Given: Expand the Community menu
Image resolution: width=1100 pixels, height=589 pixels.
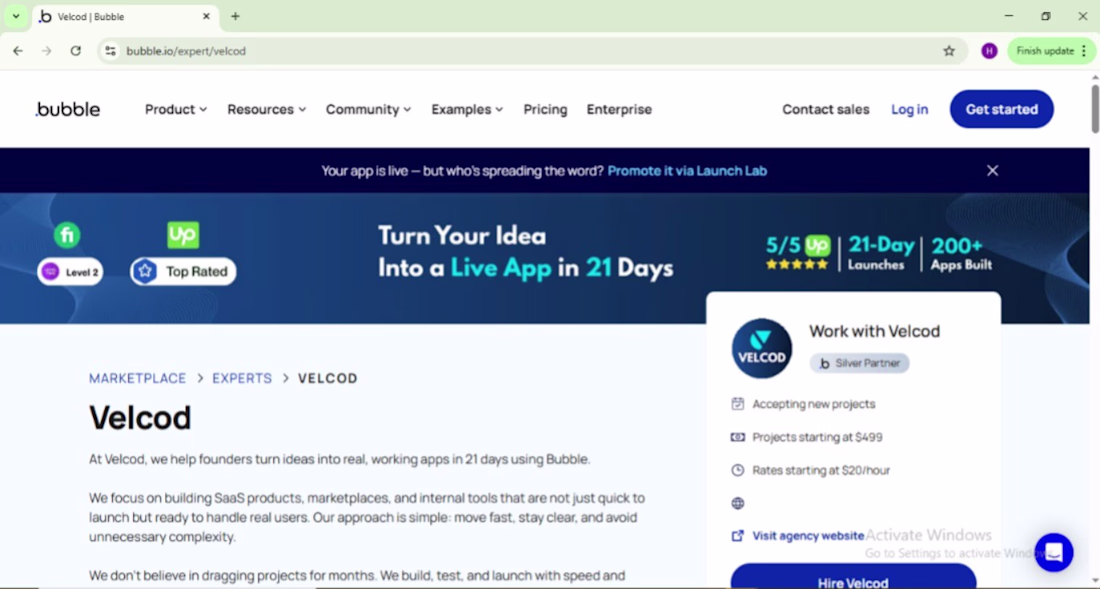Looking at the screenshot, I should tap(368, 109).
